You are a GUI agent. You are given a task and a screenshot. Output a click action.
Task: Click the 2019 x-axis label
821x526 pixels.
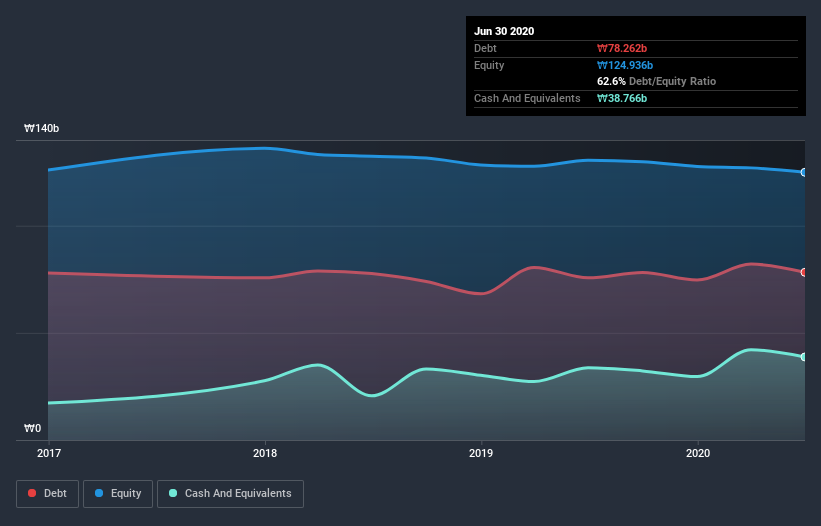click(481, 453)
